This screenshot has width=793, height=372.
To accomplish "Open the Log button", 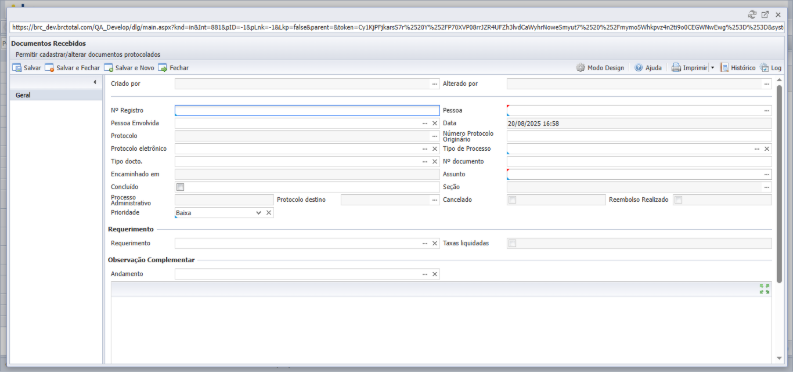I will pyautogui.click(x=771, y=68).
